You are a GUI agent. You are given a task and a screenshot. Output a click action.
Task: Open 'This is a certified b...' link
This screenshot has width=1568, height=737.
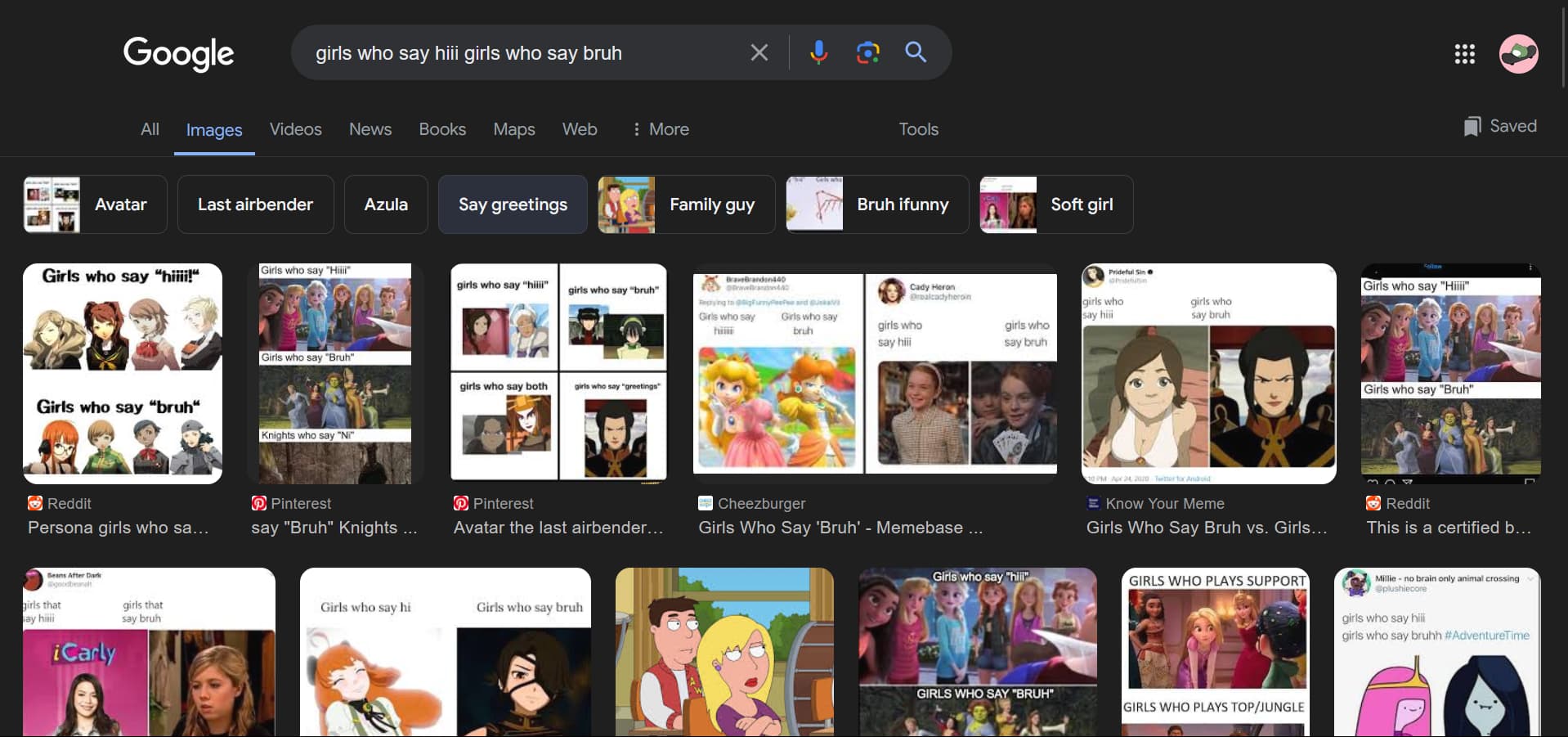[1449, 528]
